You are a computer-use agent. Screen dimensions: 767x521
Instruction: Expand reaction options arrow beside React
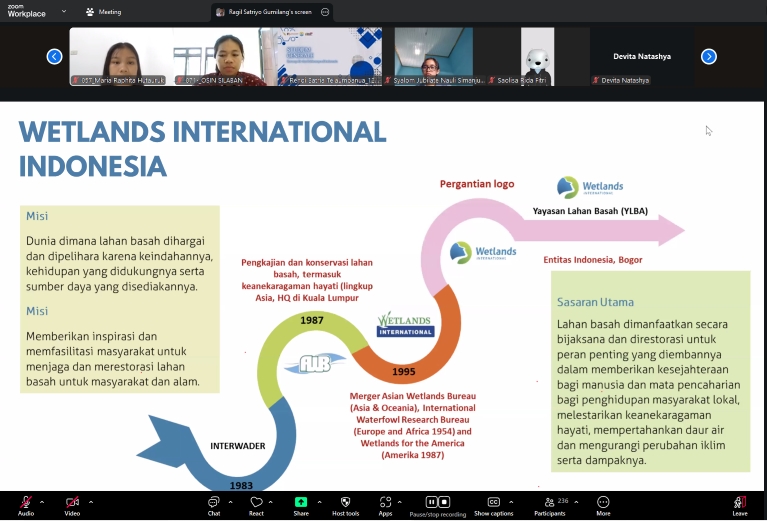point(271,502)
